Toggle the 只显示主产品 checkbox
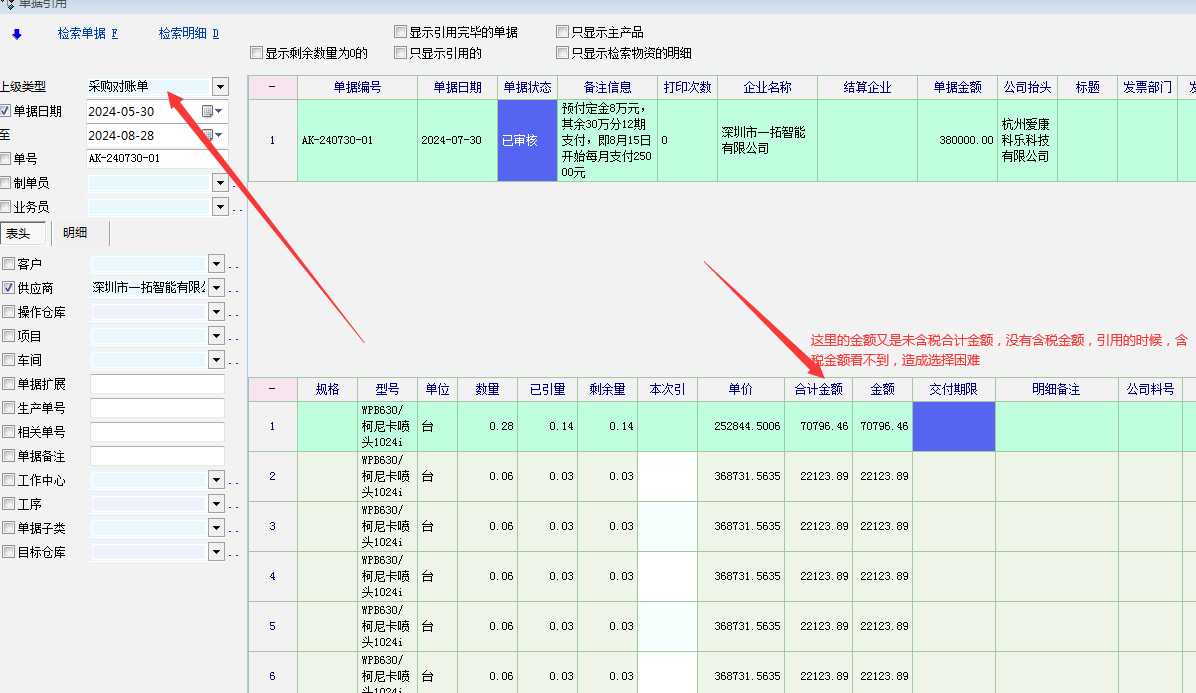Image resolution: width=1196 pixels, height=693 pixels. 563,32
